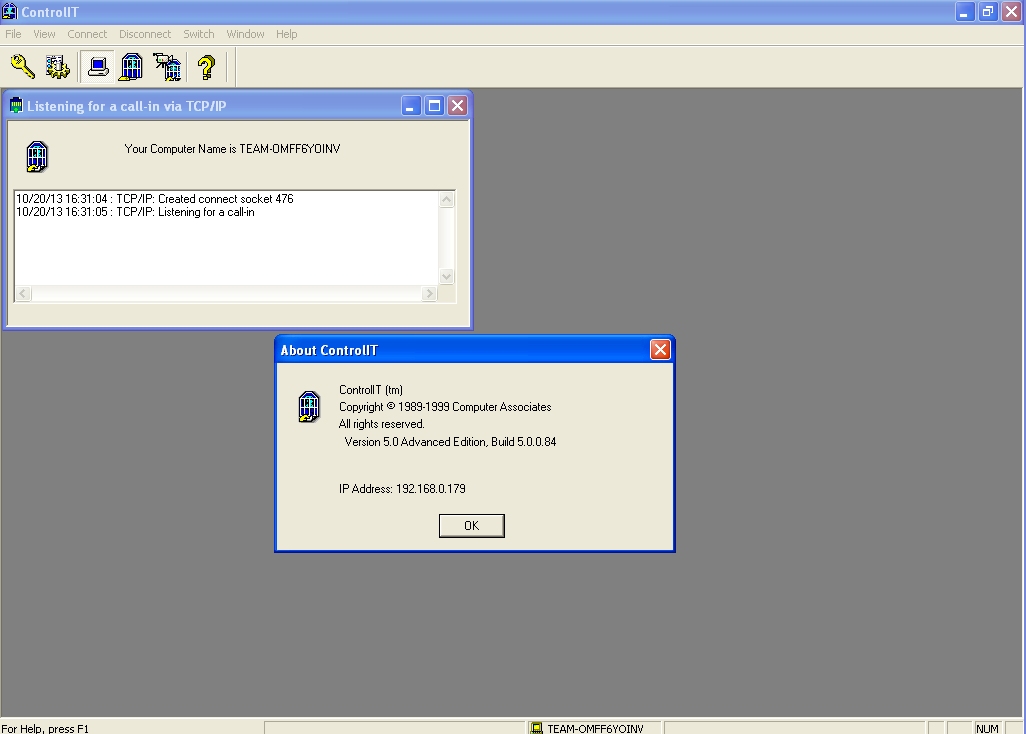
Task: Open the View menu
Action: (x=44, y=34)
